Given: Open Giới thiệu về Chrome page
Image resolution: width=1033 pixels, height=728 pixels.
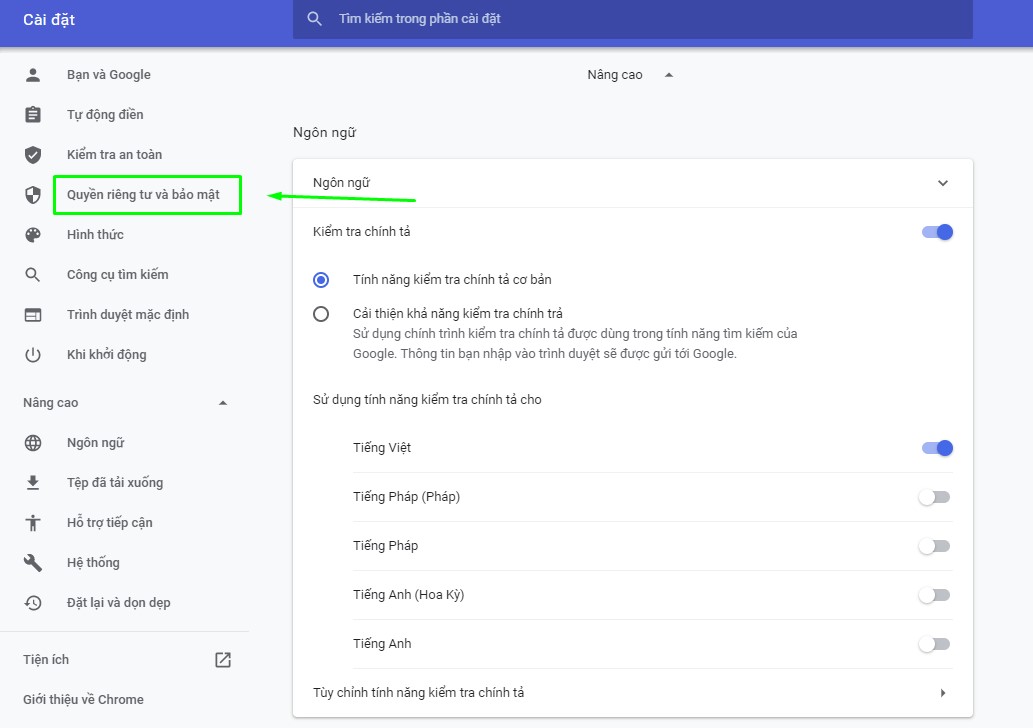Looking at the screenshot, I should tap(83, 700).
